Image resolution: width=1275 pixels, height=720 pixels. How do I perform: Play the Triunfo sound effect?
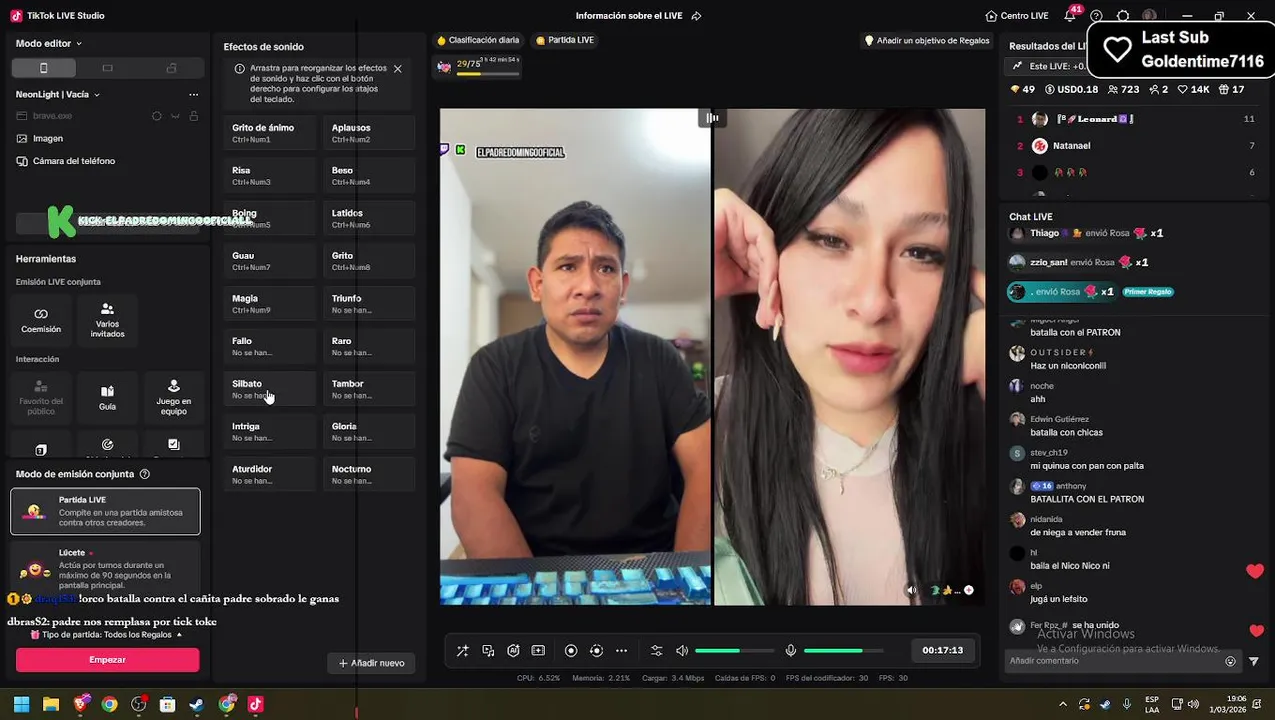click(369, 304)
